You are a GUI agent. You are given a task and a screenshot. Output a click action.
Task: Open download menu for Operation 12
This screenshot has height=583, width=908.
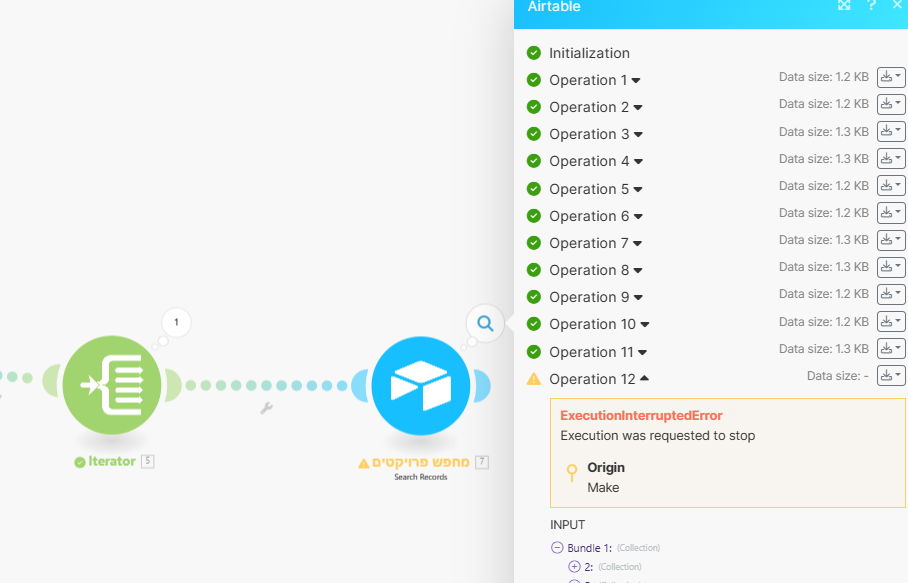click(x=891, y=376)
